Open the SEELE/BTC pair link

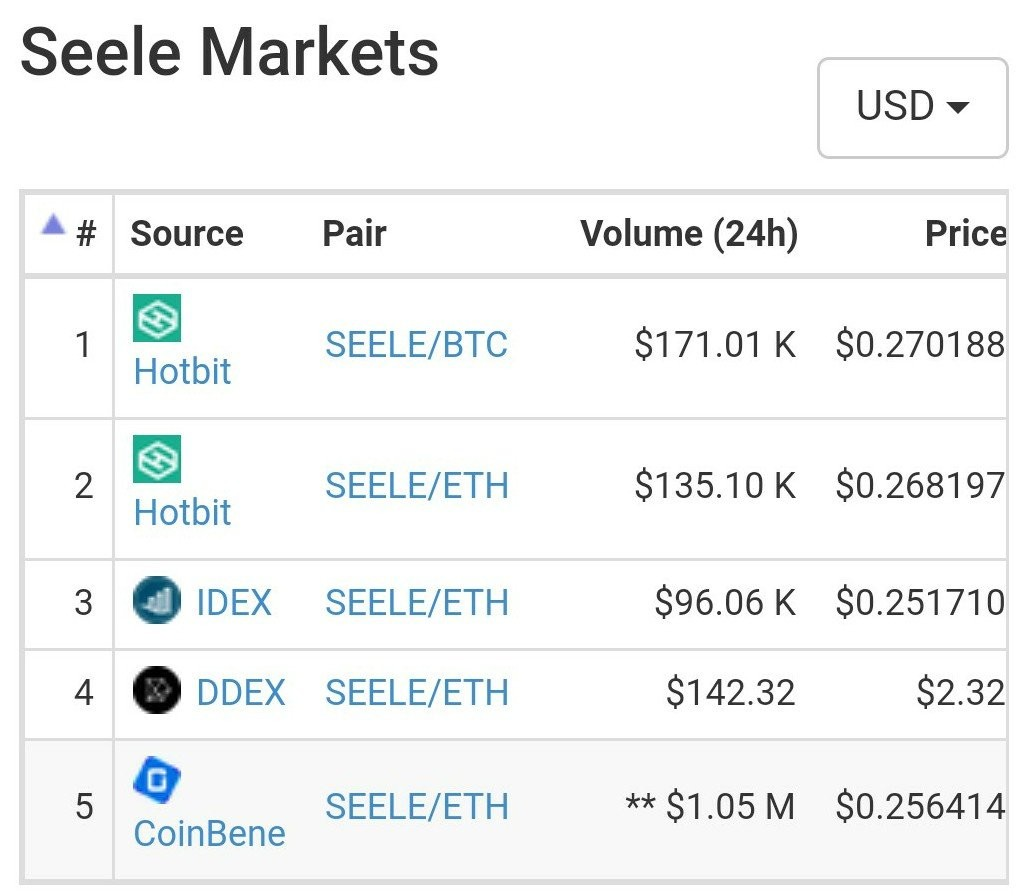click(x=416, y=346)
